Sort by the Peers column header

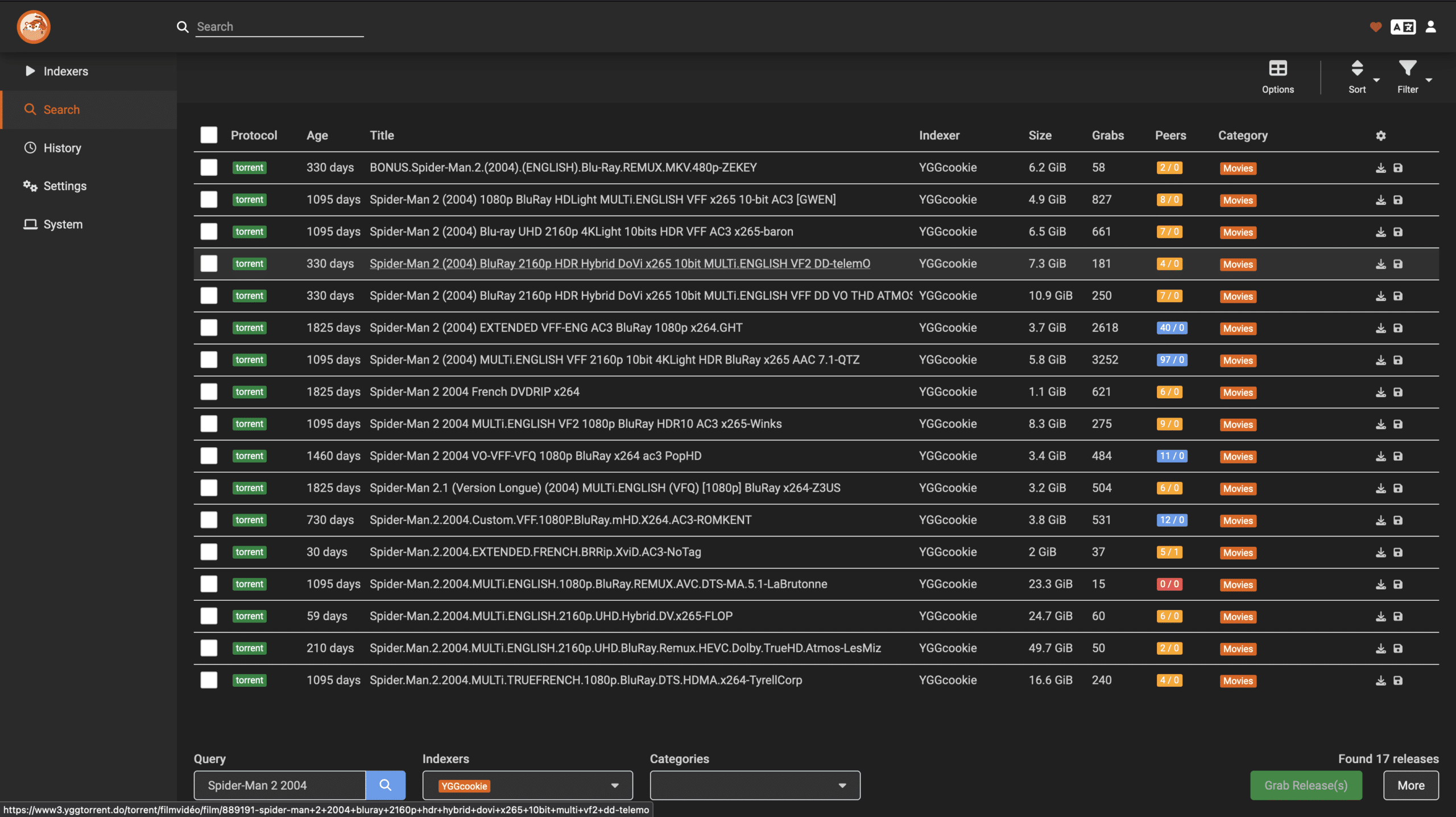1170,135
